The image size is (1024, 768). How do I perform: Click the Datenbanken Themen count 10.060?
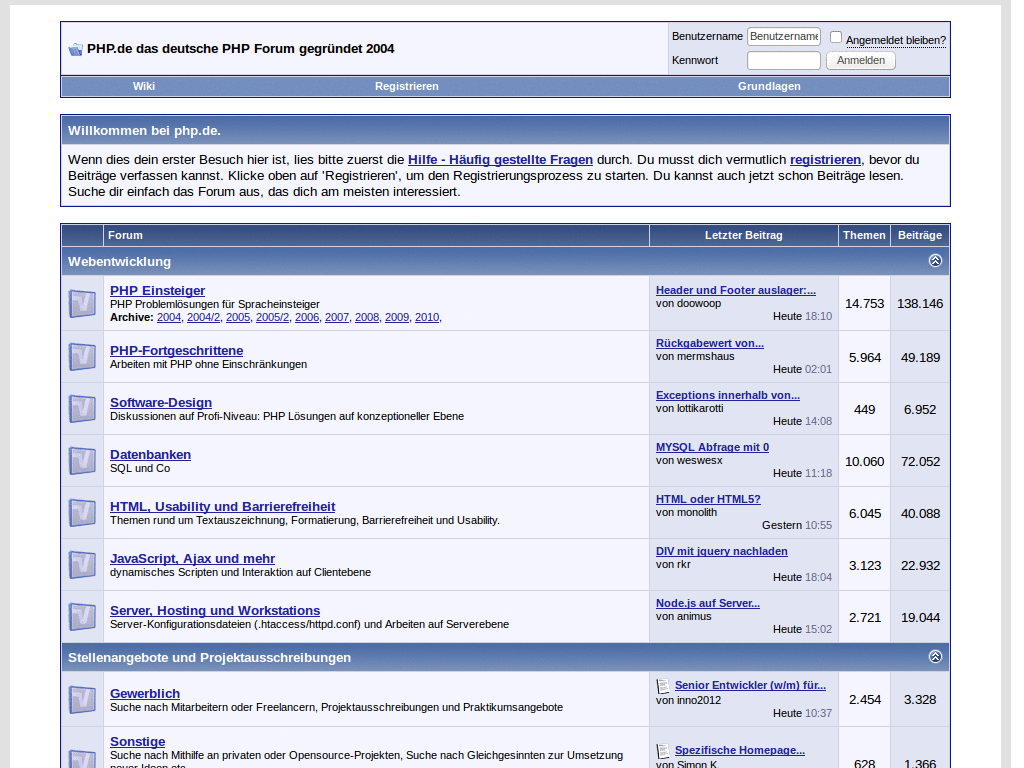[864, 462]
